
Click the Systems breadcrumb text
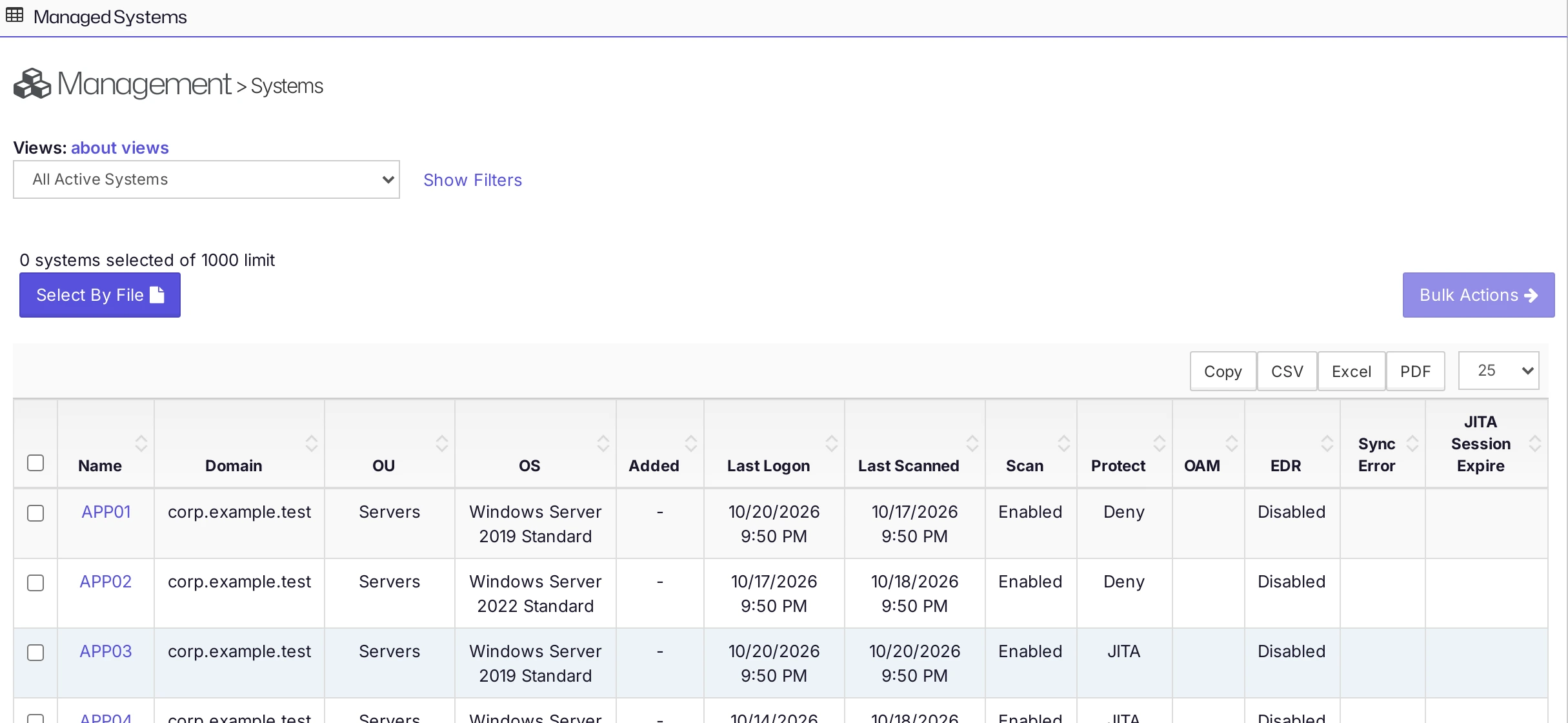tap(287, 86)
